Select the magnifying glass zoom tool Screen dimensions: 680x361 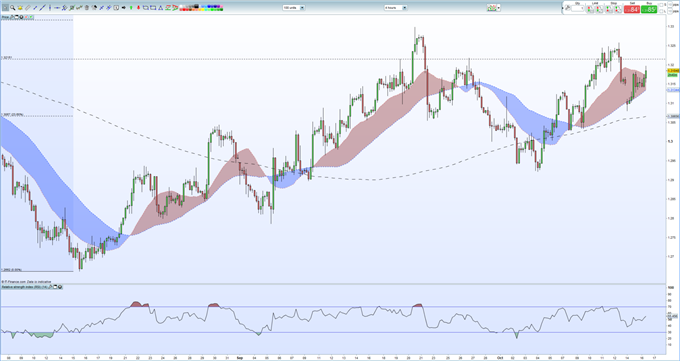tap(13, 7)
